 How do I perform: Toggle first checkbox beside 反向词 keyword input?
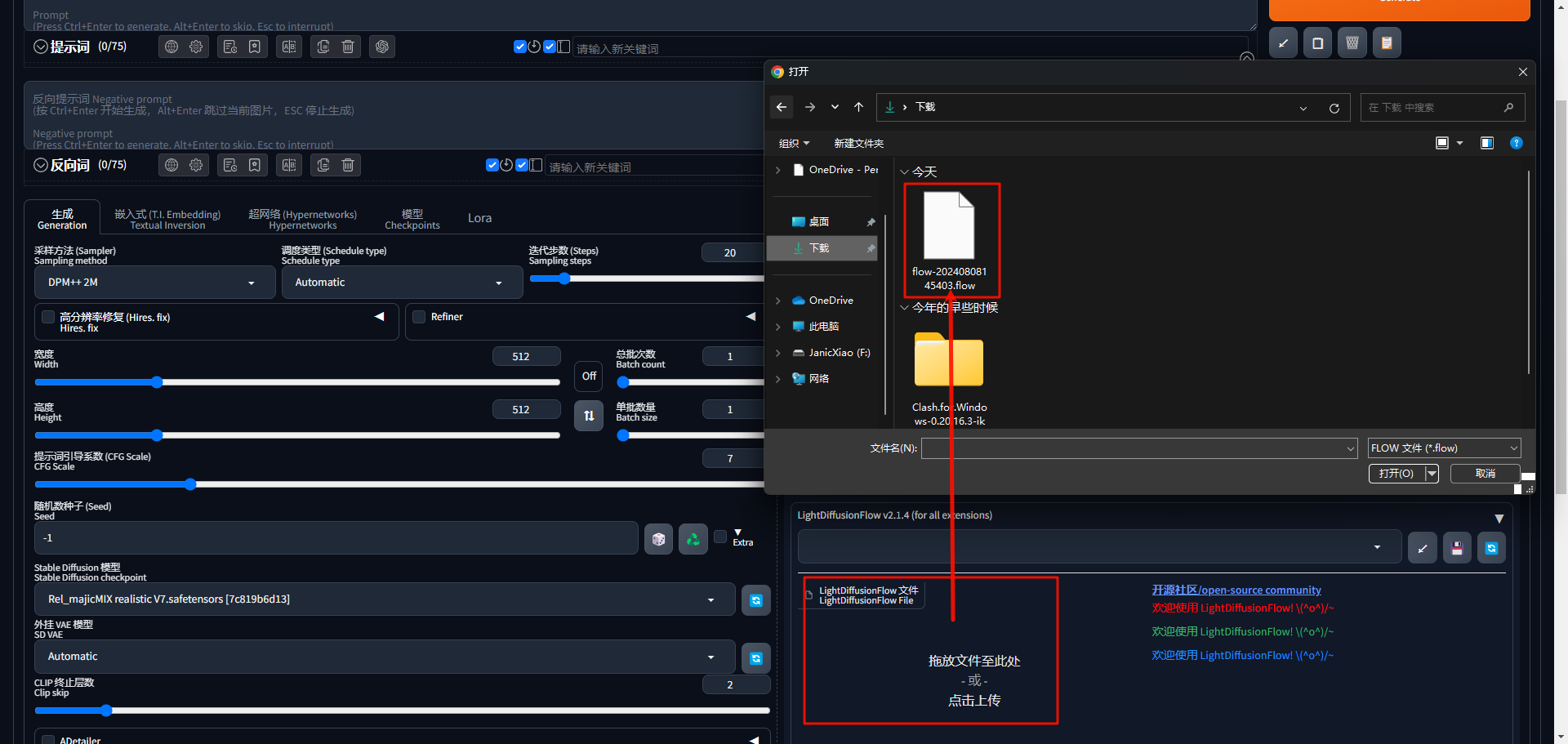coord(492,165)
